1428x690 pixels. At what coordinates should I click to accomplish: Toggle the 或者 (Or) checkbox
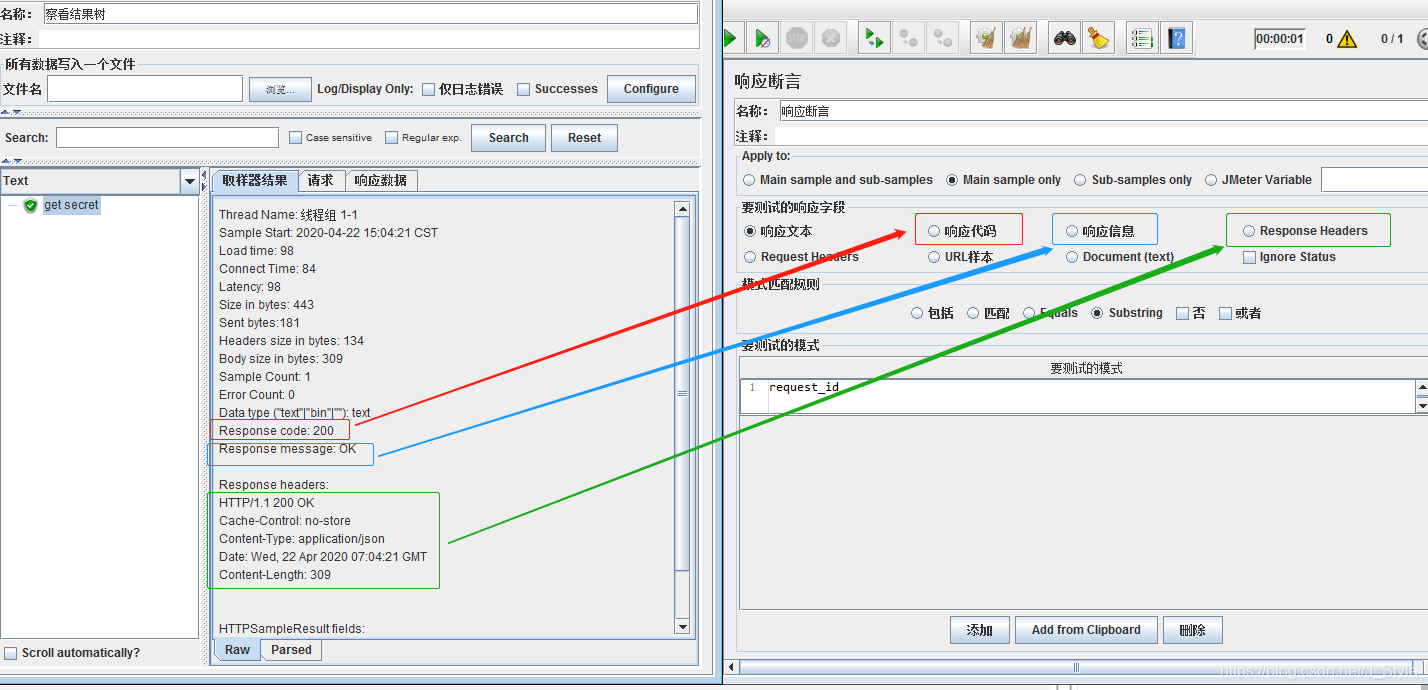[x=1225, y=313]
